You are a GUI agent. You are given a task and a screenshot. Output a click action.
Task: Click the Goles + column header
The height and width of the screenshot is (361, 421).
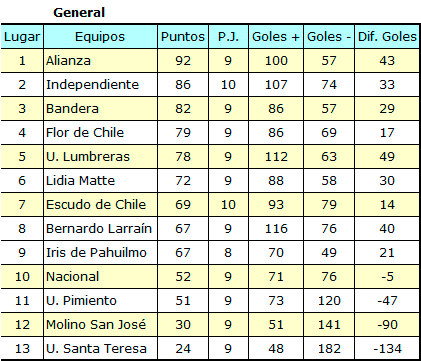click(x=276, y=36)
